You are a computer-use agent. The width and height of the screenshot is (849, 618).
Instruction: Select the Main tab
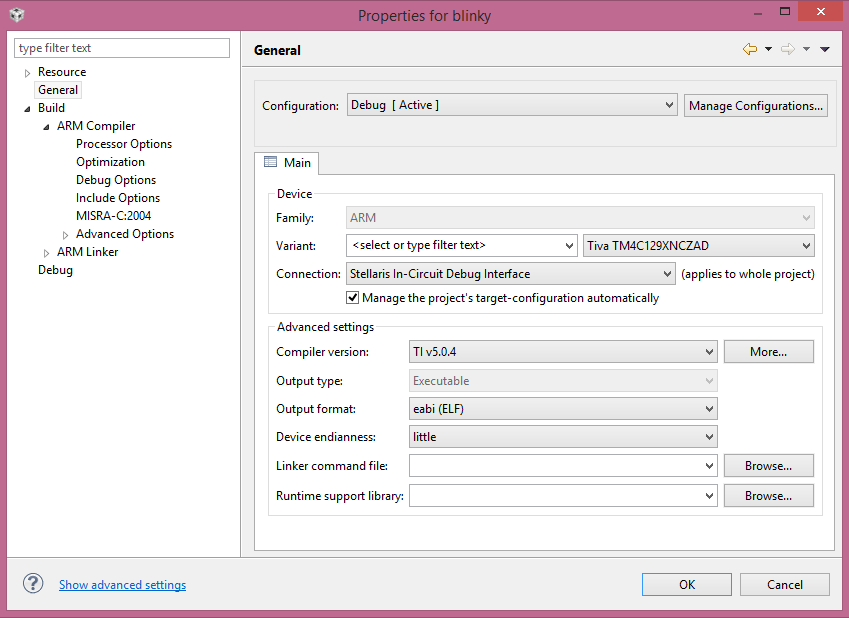click(287, 162)
